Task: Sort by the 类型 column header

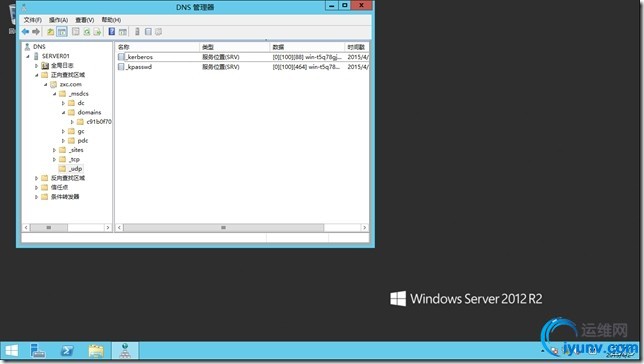Action: pos(235,47)
